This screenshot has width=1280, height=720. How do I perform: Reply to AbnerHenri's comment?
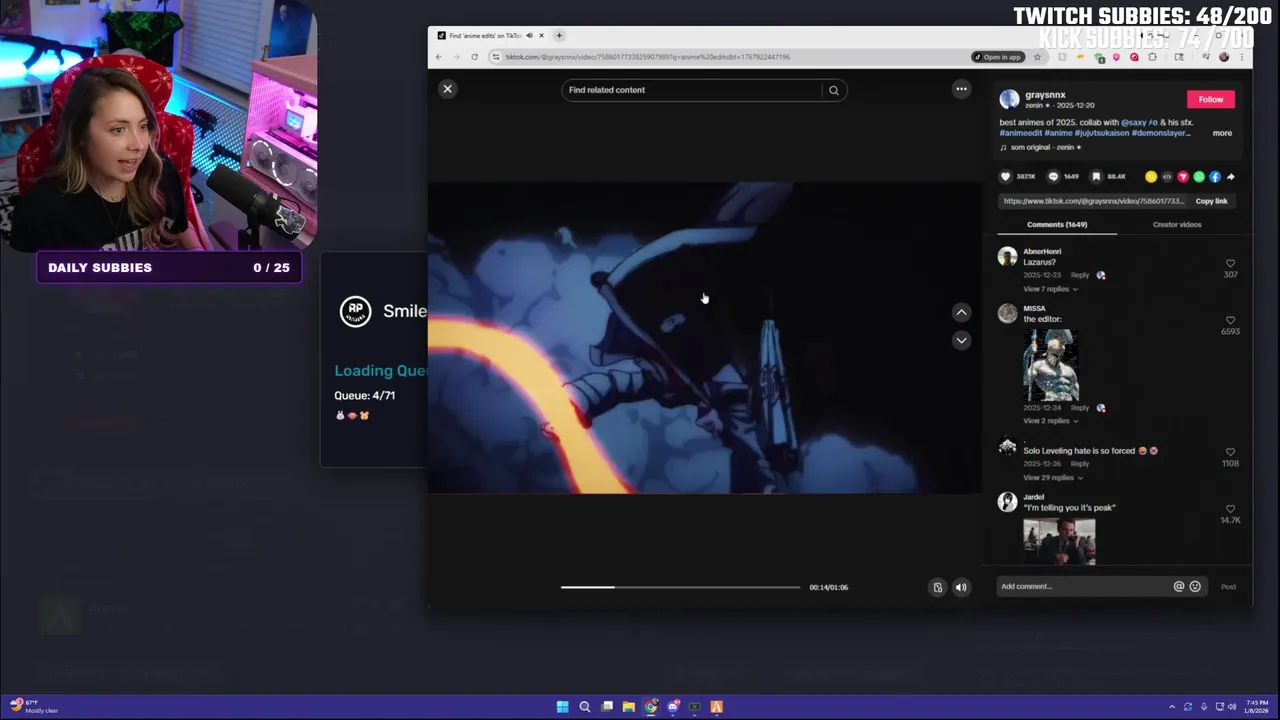tap(1080, 275)
